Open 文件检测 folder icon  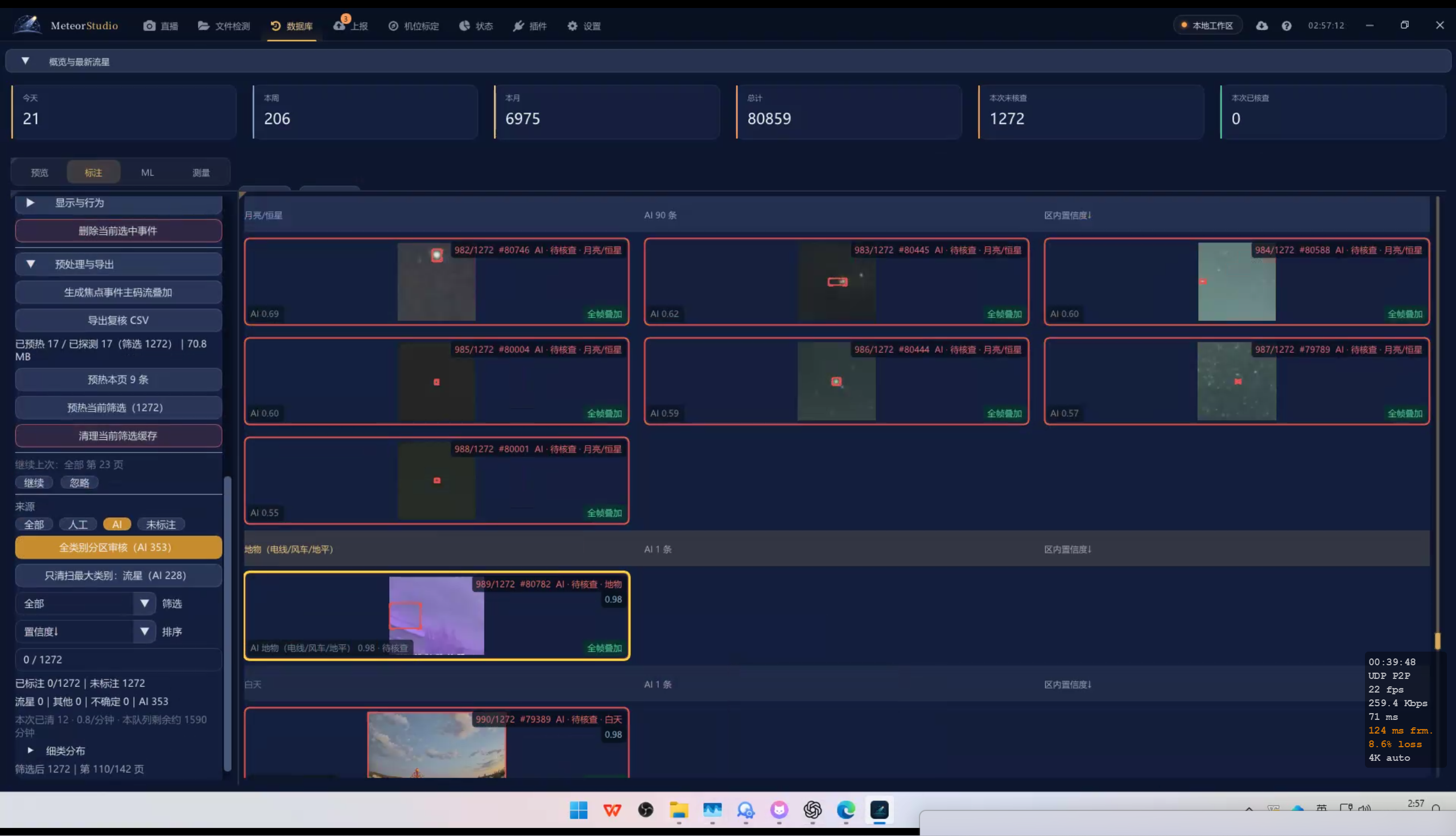(203, 26)
